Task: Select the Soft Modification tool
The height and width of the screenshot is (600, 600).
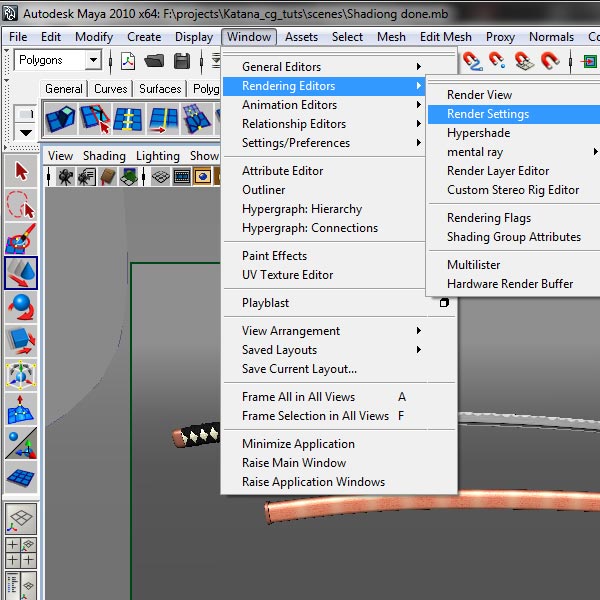Action: pyautogui.click(x=21, y=409)
